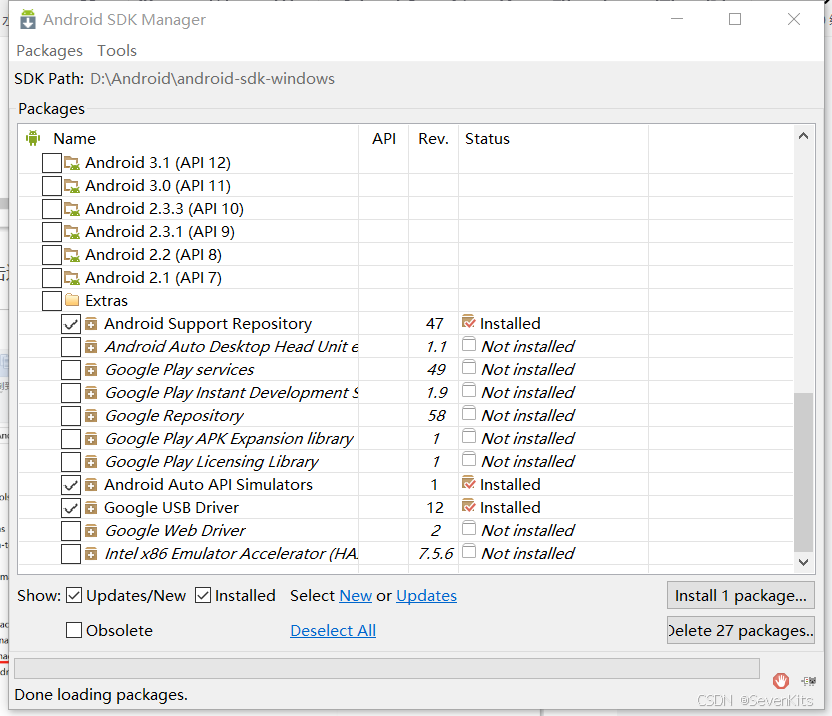This screenshot has width=832, height=716.
Task: Check the Android 2.2 (API 8) checkbox
Action: [x=51, y=255]
